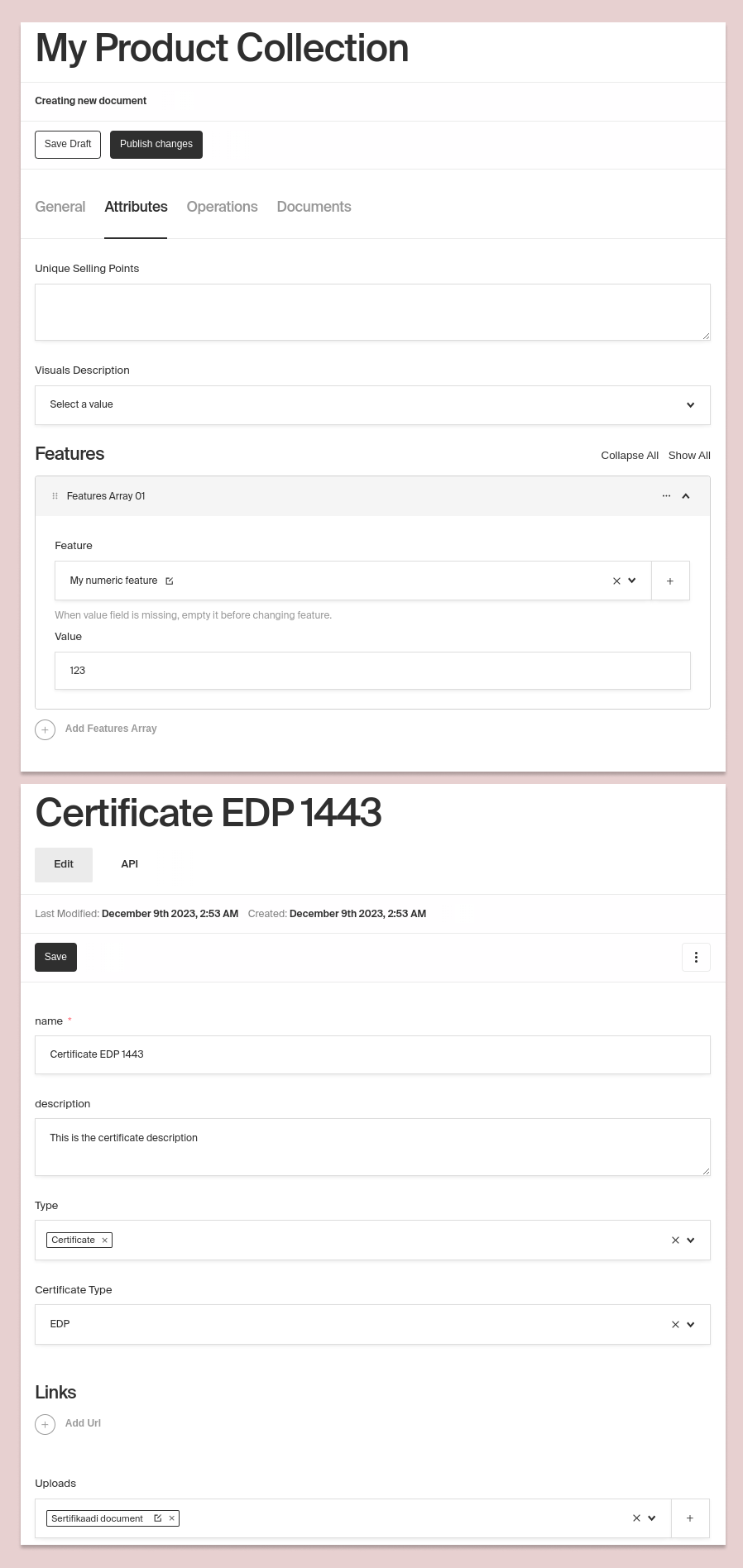743x1568 pixels.
Task: Expand the Certificate Type dropdown arrow
Action: [691, 1324]
